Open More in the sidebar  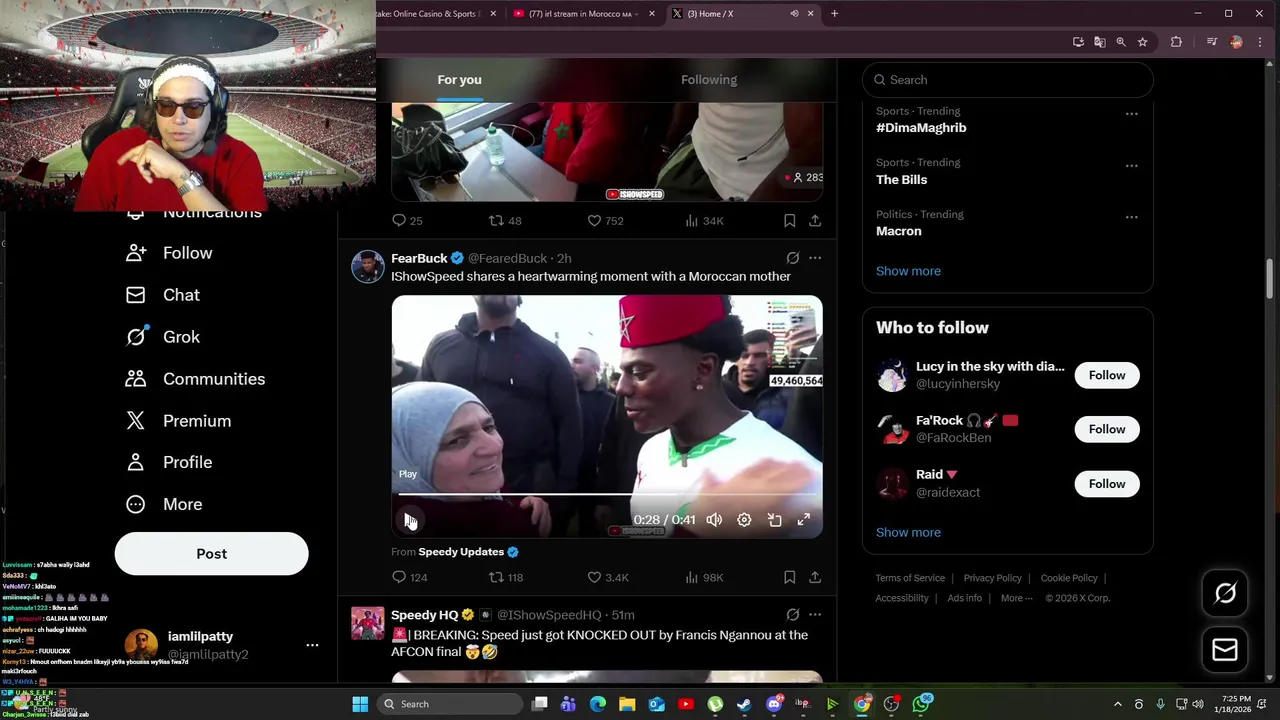[164, 504]
